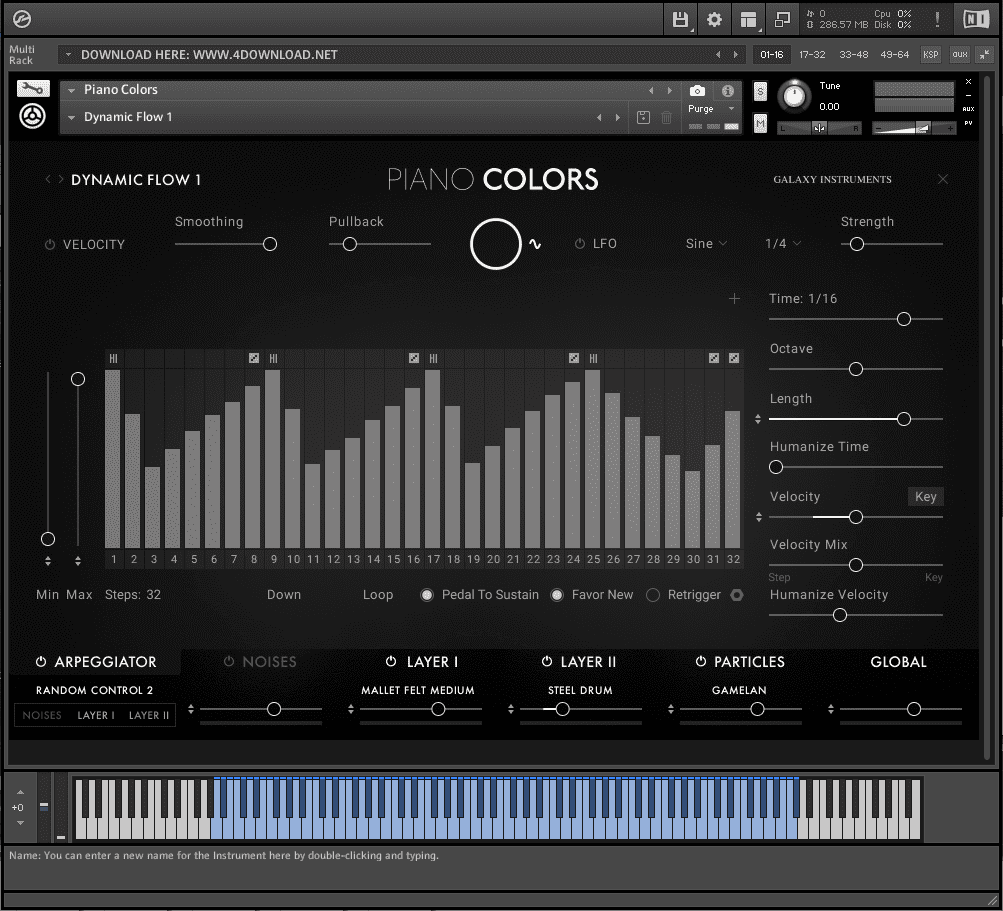Select the LAYER II random control target
This screenshot has height=911, width=1003.
[149, 715]
